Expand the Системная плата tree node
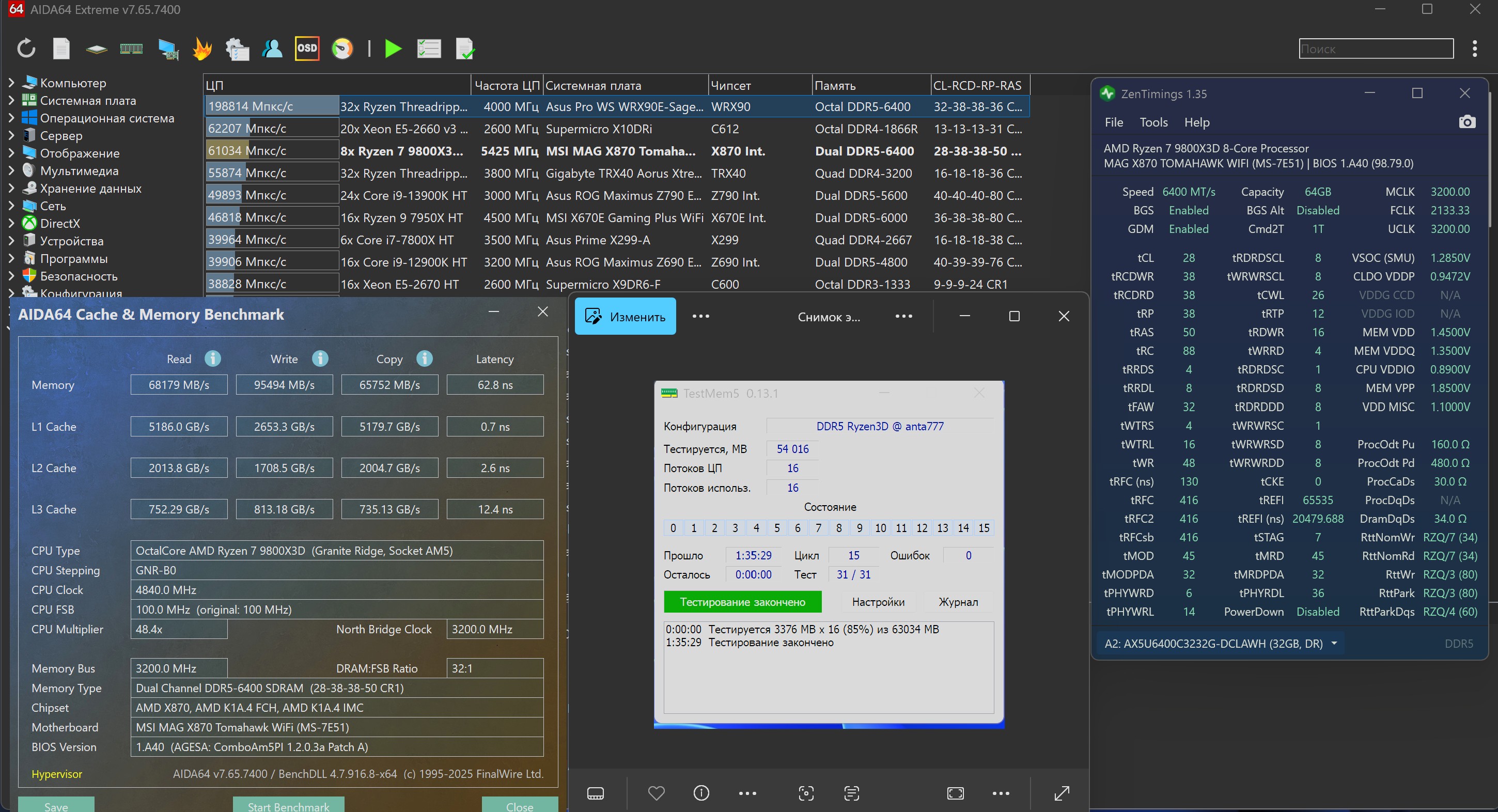 click(11, 100)
